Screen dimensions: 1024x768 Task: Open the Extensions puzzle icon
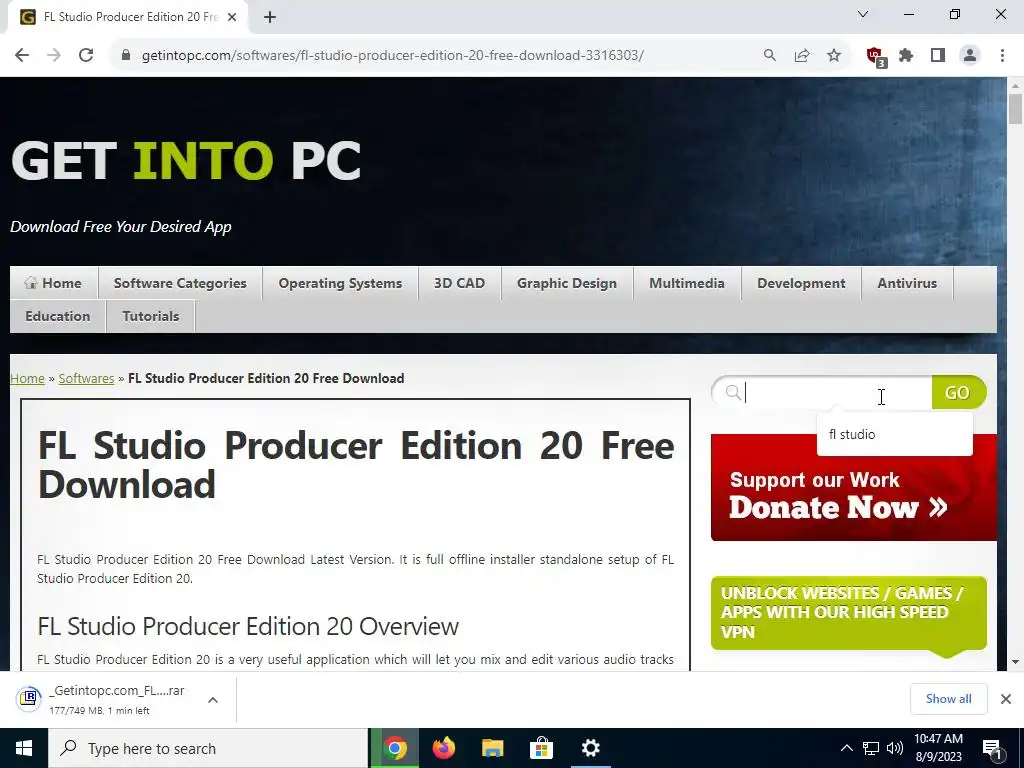pyautogui.click(x=906, y=56)
